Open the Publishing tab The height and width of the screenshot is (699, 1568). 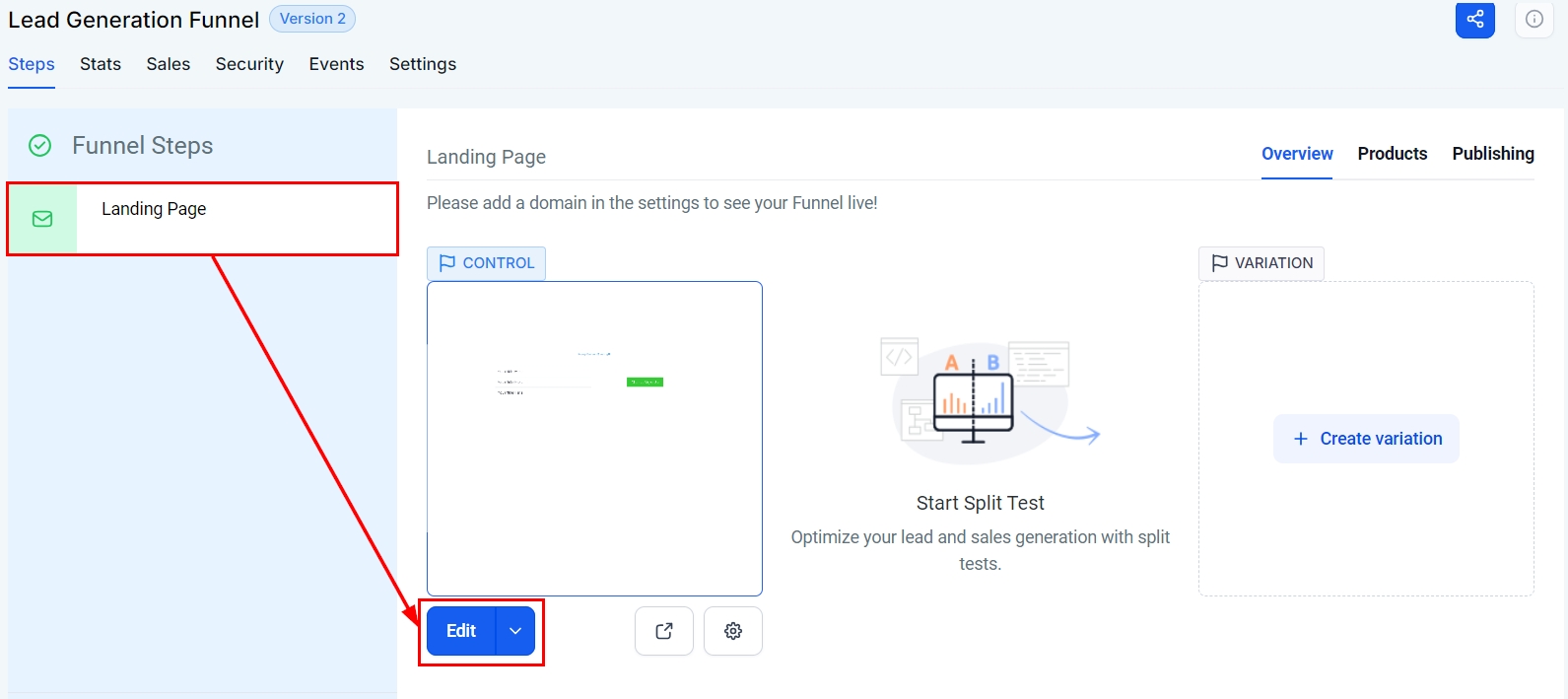[1492, 154]
